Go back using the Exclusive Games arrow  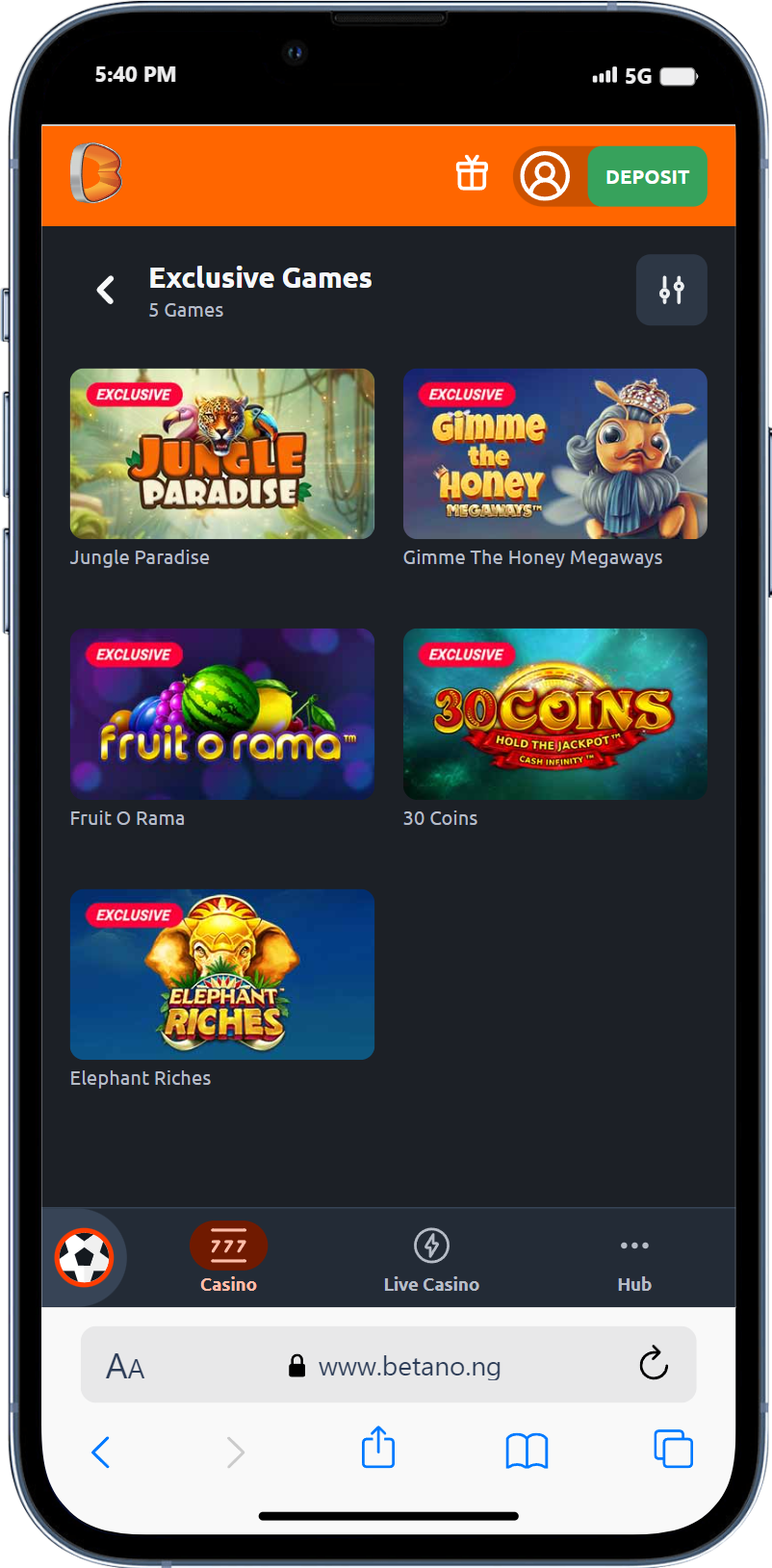click(x=106, y=290)
